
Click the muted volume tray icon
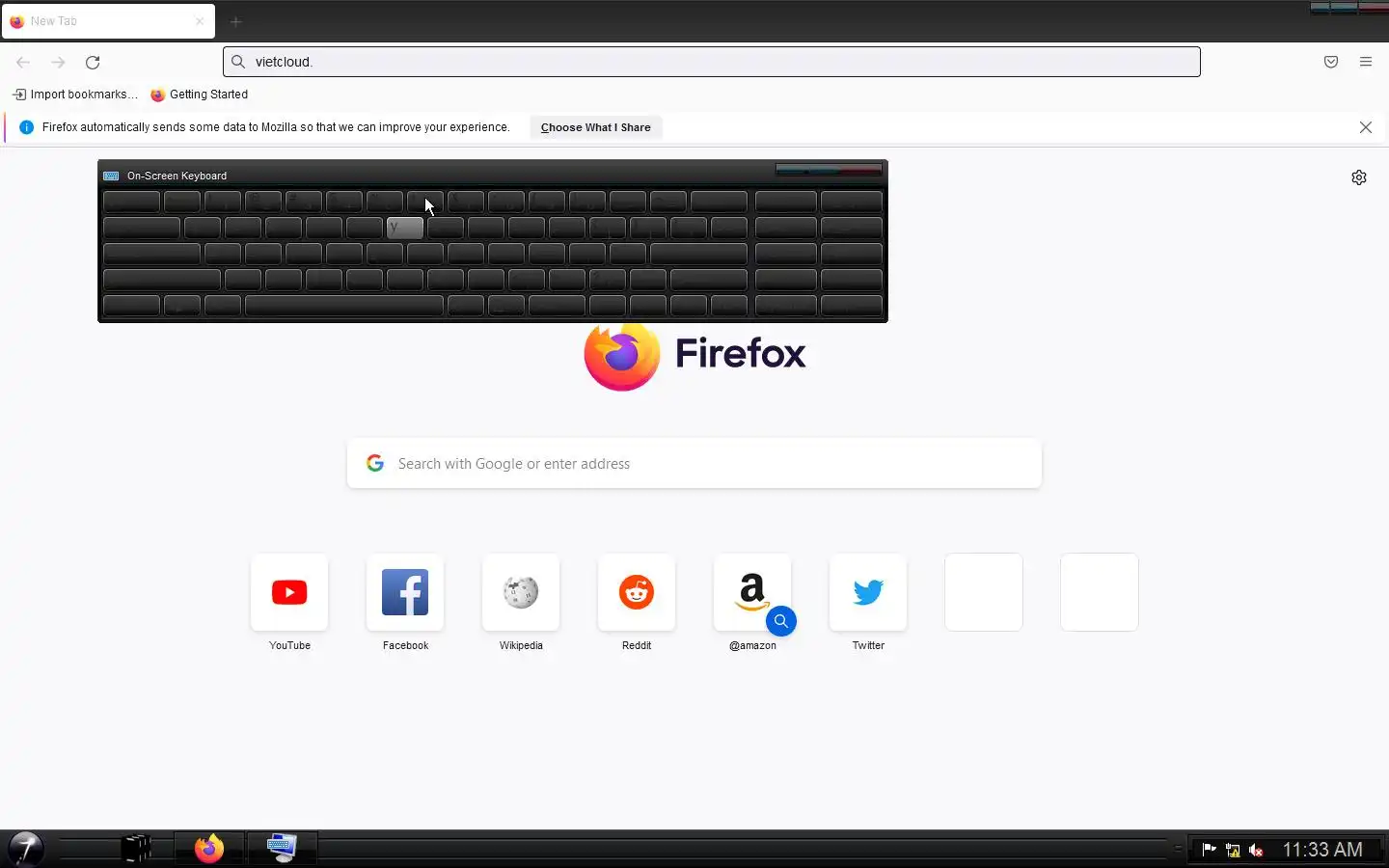point(1256,850)
